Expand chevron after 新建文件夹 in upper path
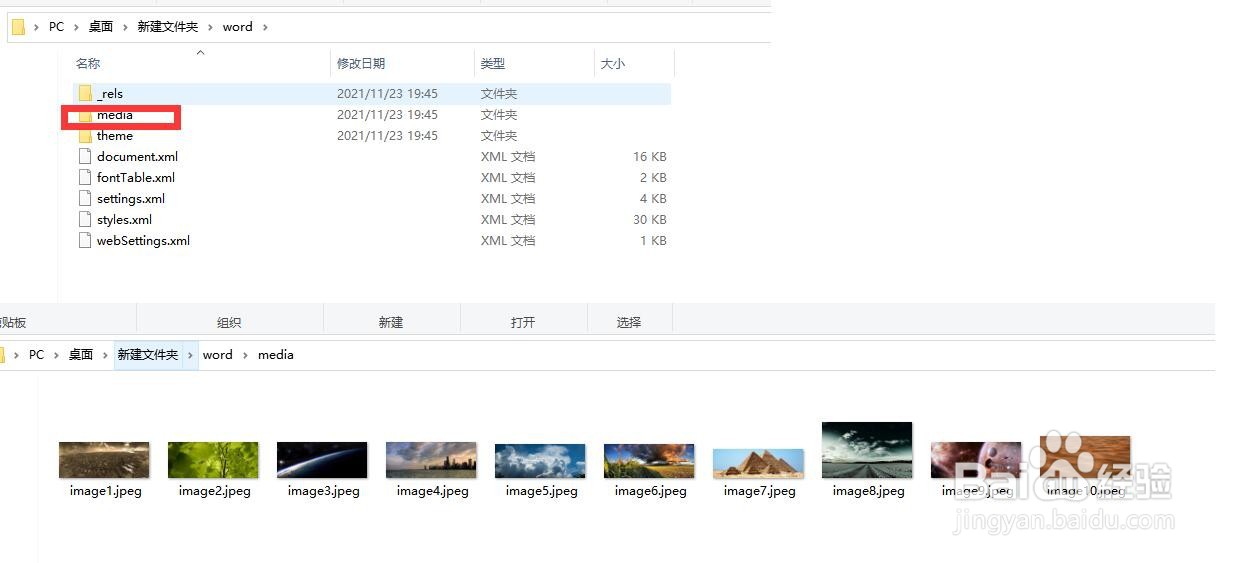The width and height of the screenshot is (1242, 563). tap(210, 27)
